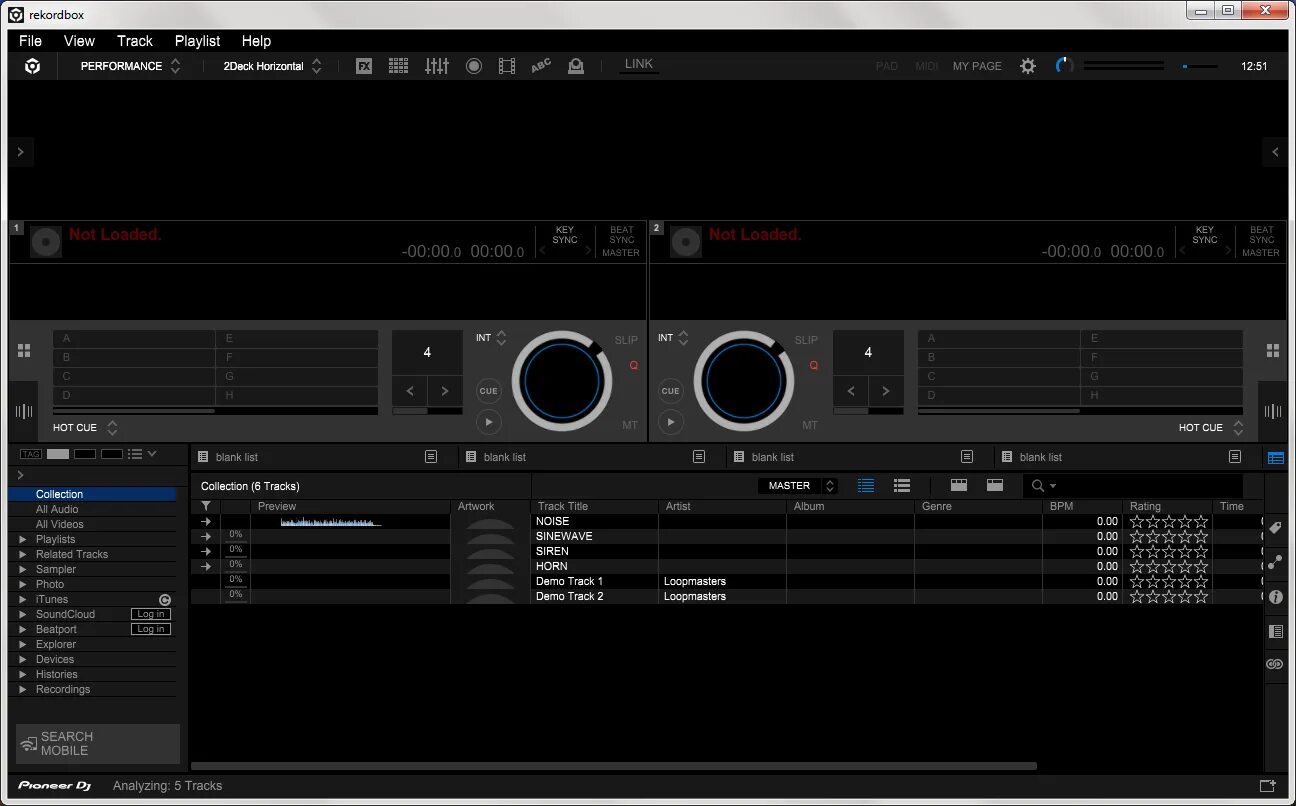Screen dimensions: 1296x806
Task: Click the rekordbox logo icon in toolbar
Action: coord(33,66)
